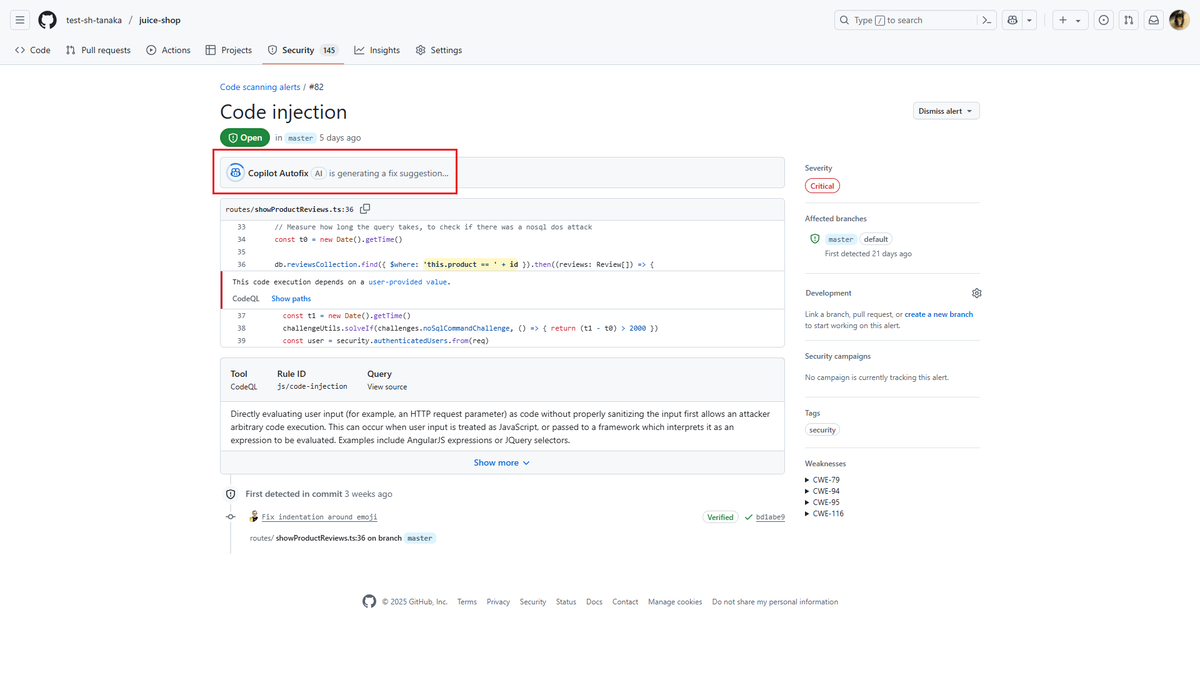The width and height of the screenshot is (1200, 675).
Task: Open the Dismiss alert dropdown
Action: pyautogui.click(x=946, y=111)
